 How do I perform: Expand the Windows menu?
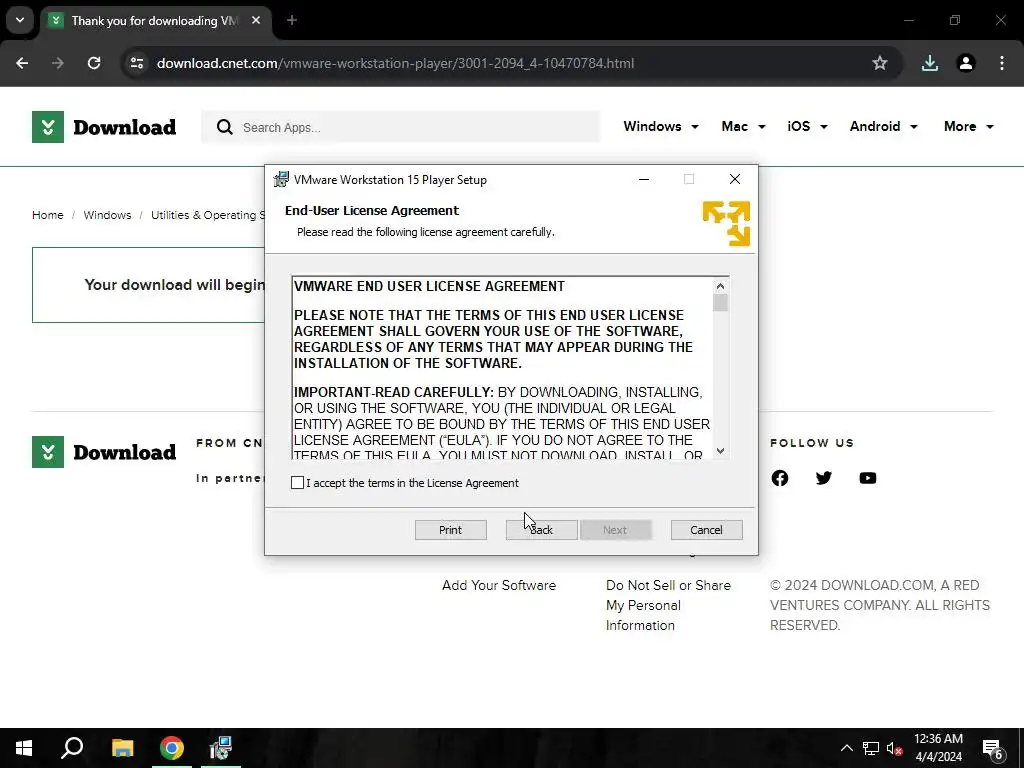pyautogui.click(x=661, y=127)
